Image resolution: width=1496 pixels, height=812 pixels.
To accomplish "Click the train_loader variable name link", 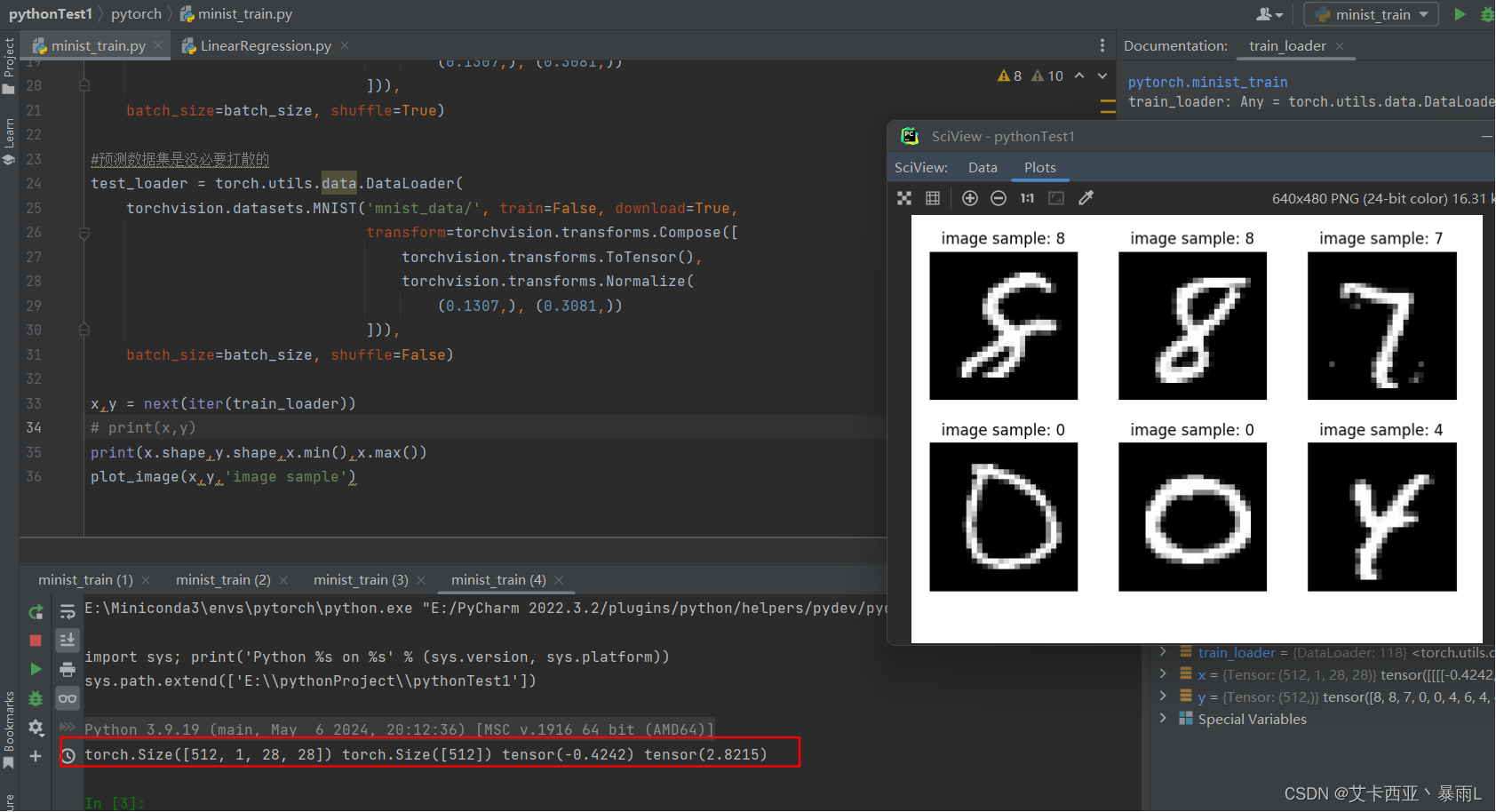I will pyautogui.click(x=1237, y=653).
